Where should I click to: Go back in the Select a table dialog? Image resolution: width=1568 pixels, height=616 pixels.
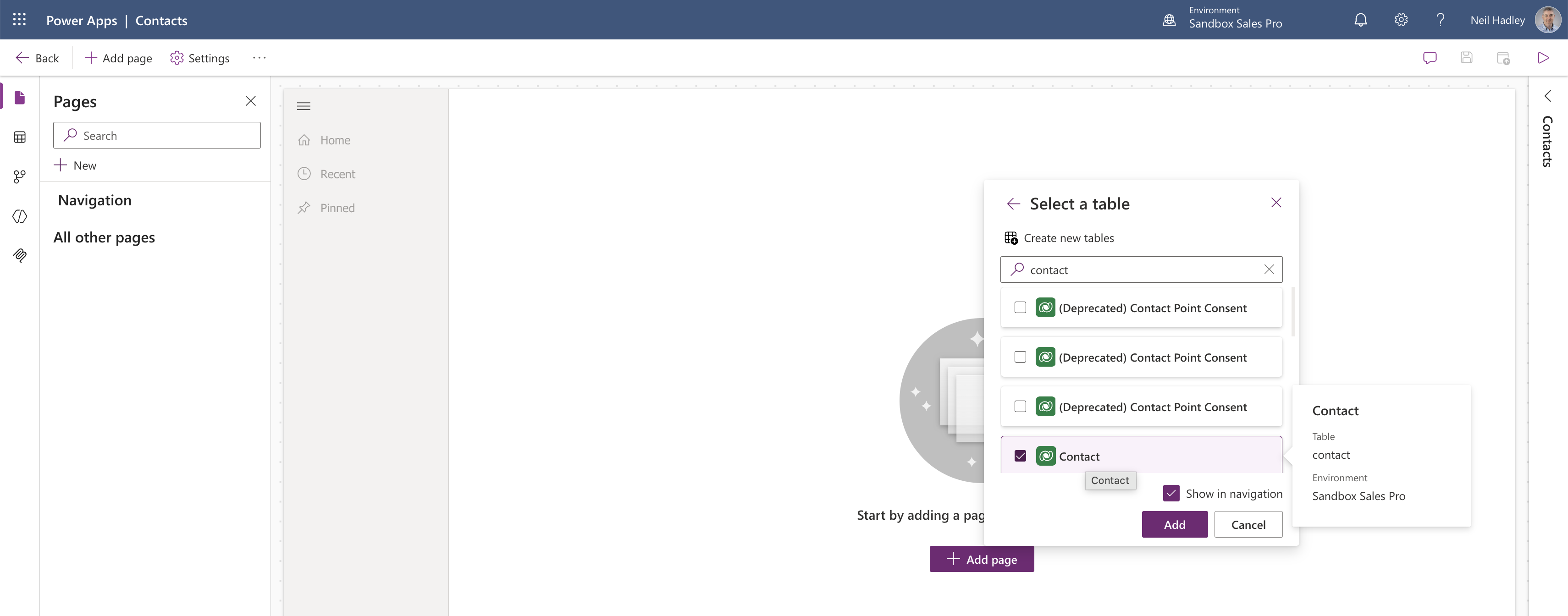(x=1014, y=203)
